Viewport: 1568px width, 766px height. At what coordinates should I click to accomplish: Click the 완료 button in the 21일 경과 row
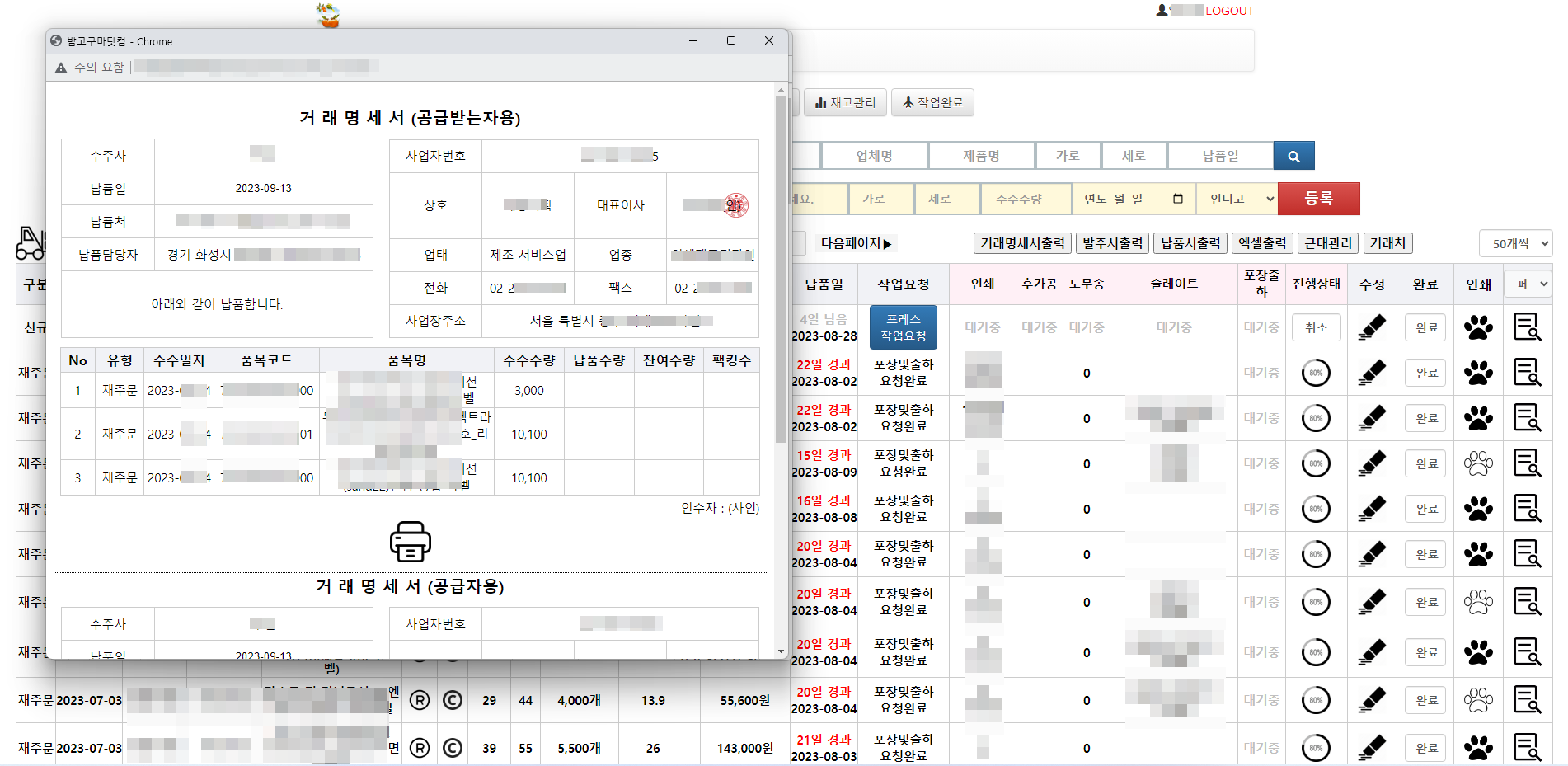1426,748
